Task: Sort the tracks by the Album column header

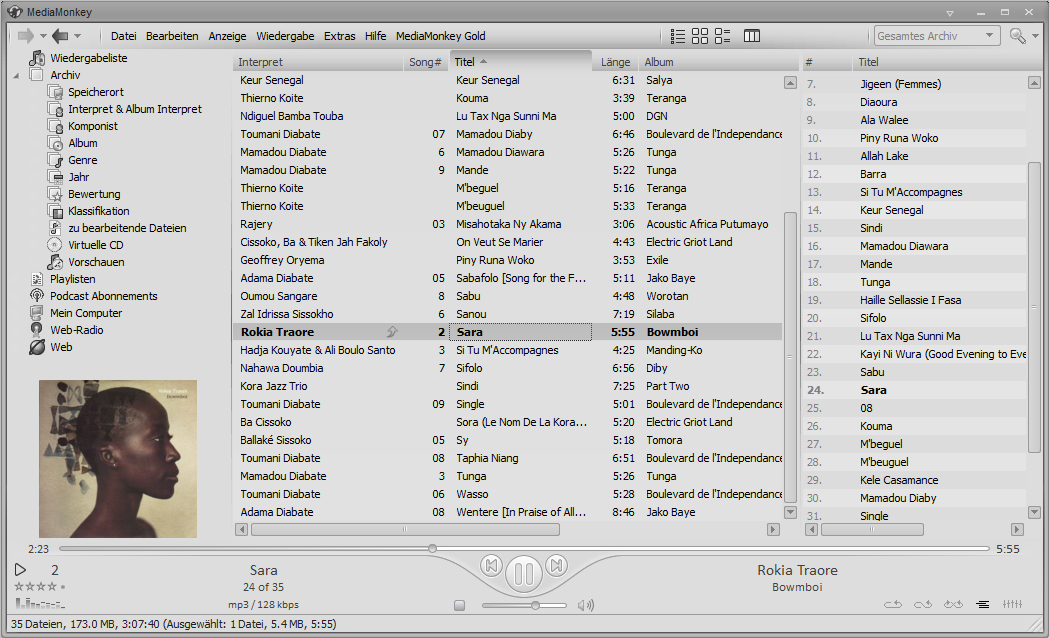Action: (x=659, y=62)
